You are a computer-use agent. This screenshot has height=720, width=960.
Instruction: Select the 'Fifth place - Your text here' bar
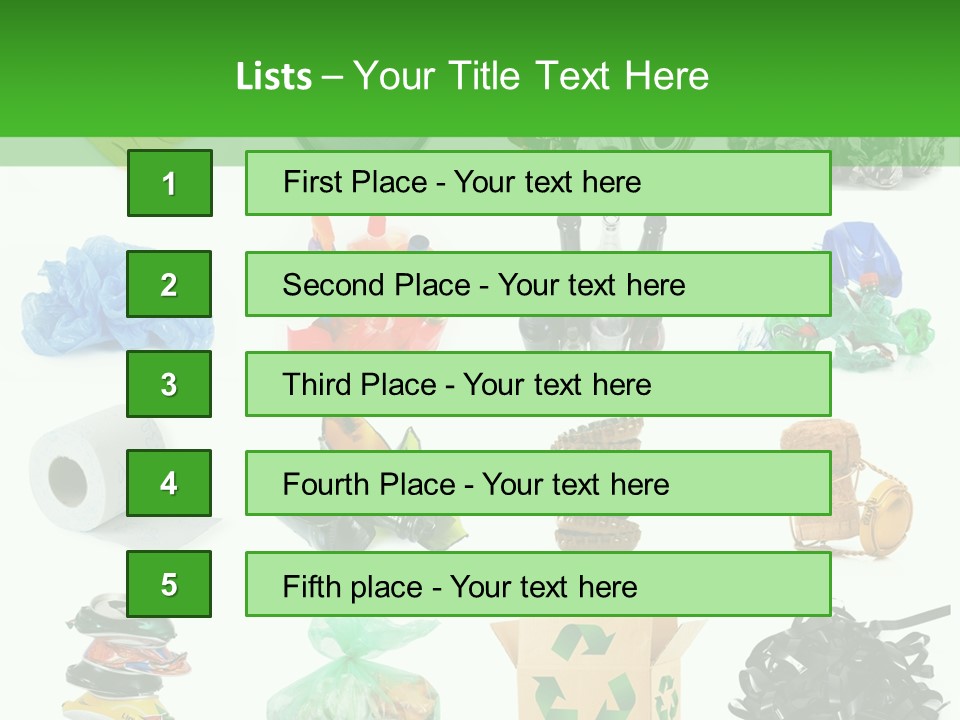click(x=538, y=584)
